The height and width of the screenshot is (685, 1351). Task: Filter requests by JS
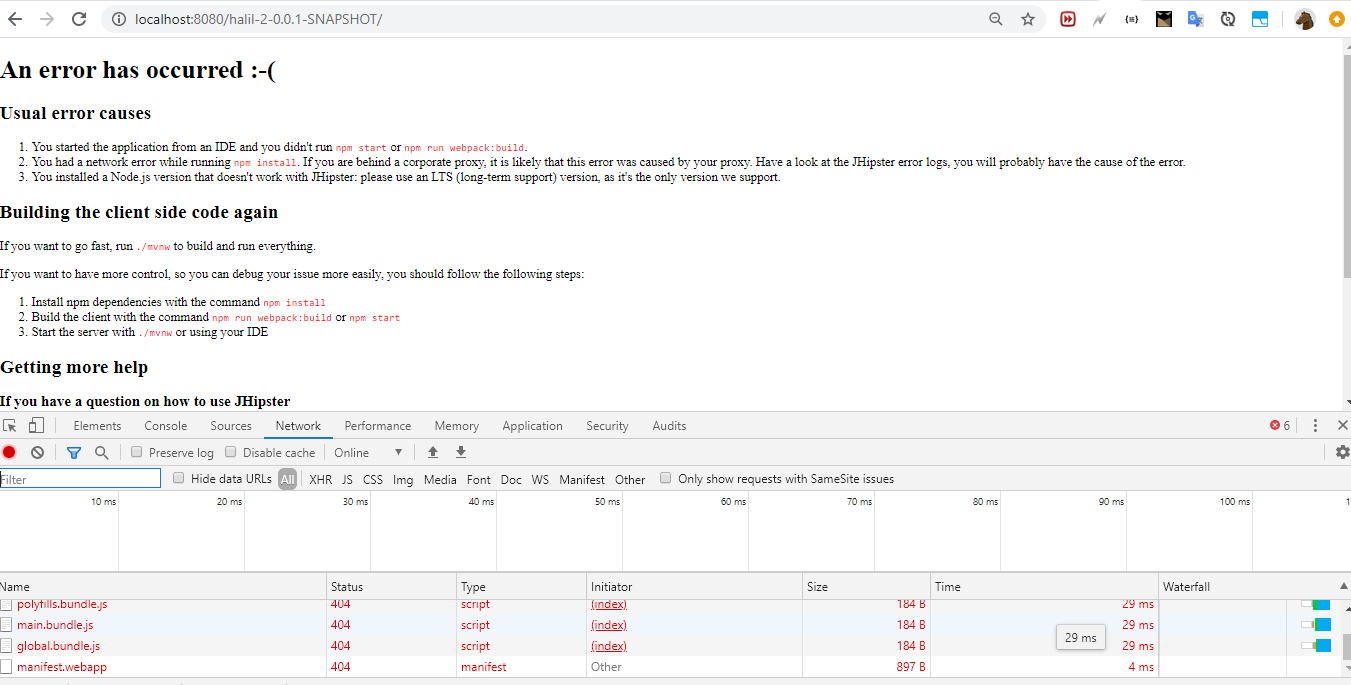click(347, 479)
